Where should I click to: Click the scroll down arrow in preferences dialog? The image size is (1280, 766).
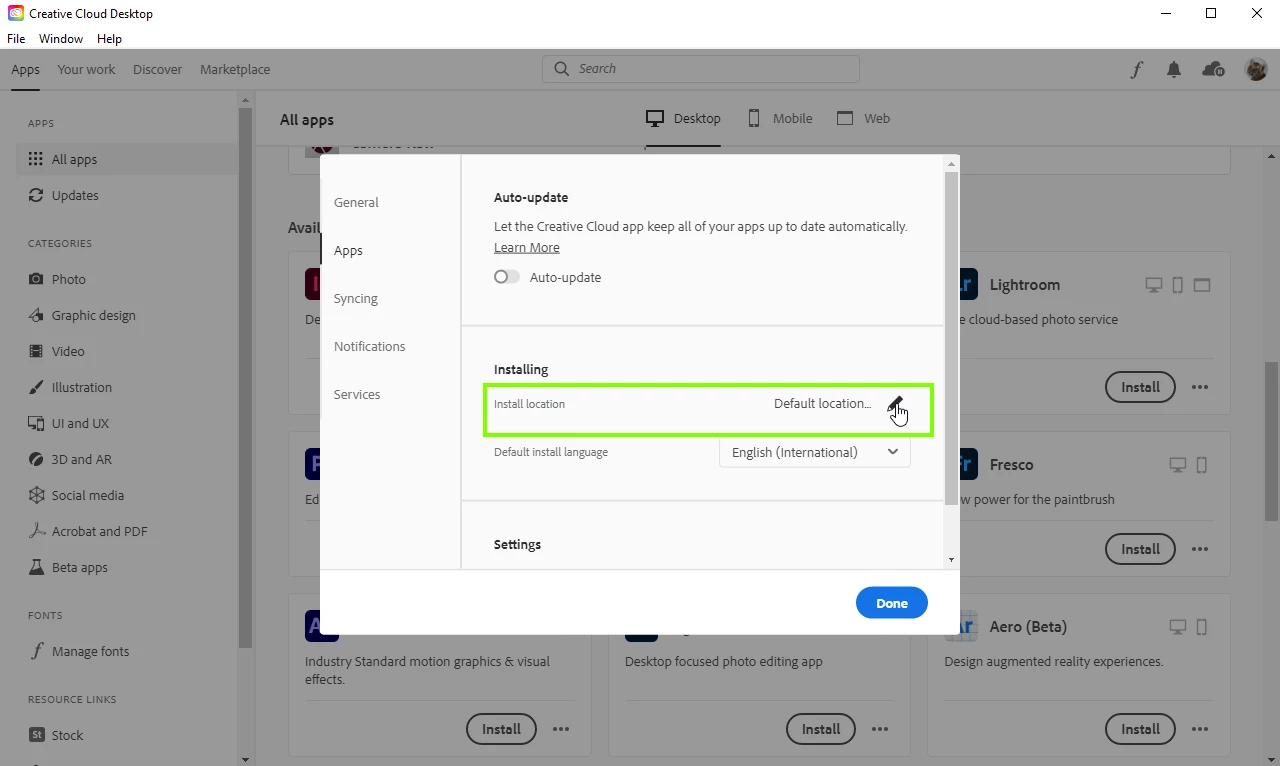951,560
